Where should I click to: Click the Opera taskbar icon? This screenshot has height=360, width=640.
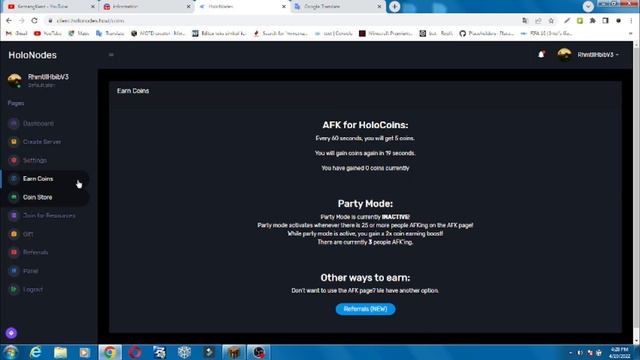pyautogui.click(x=135, y=352)
